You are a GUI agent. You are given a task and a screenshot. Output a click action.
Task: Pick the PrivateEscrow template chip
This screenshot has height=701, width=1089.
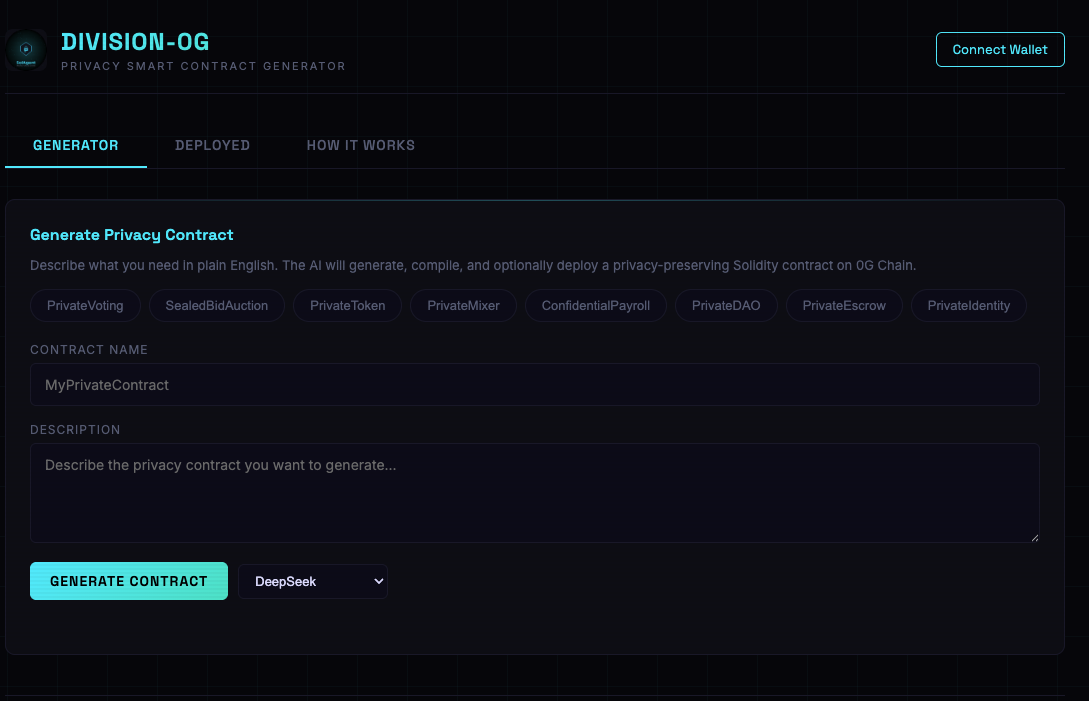844,305
